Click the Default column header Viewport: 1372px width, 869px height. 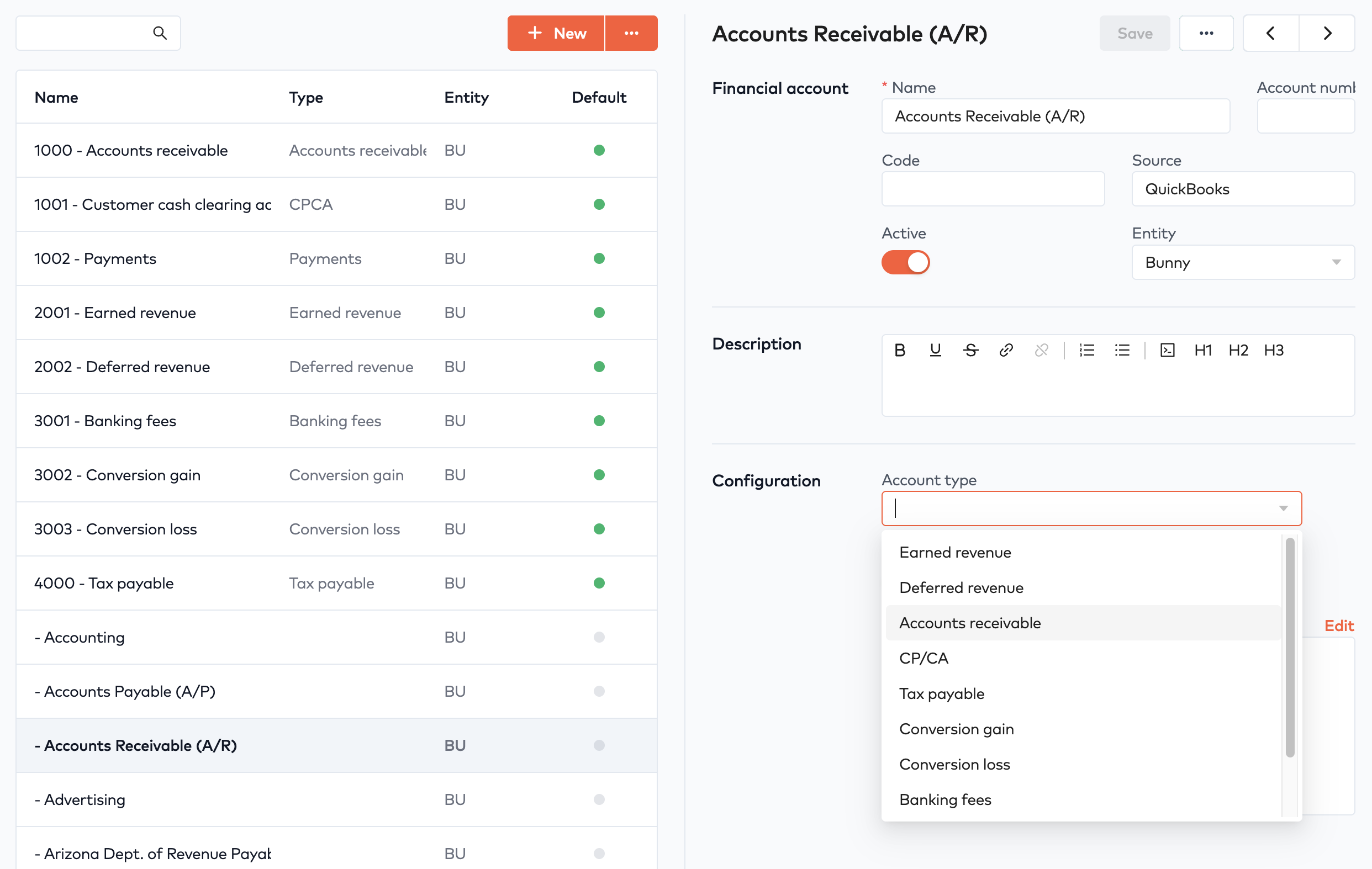click(x=599, y=97)
